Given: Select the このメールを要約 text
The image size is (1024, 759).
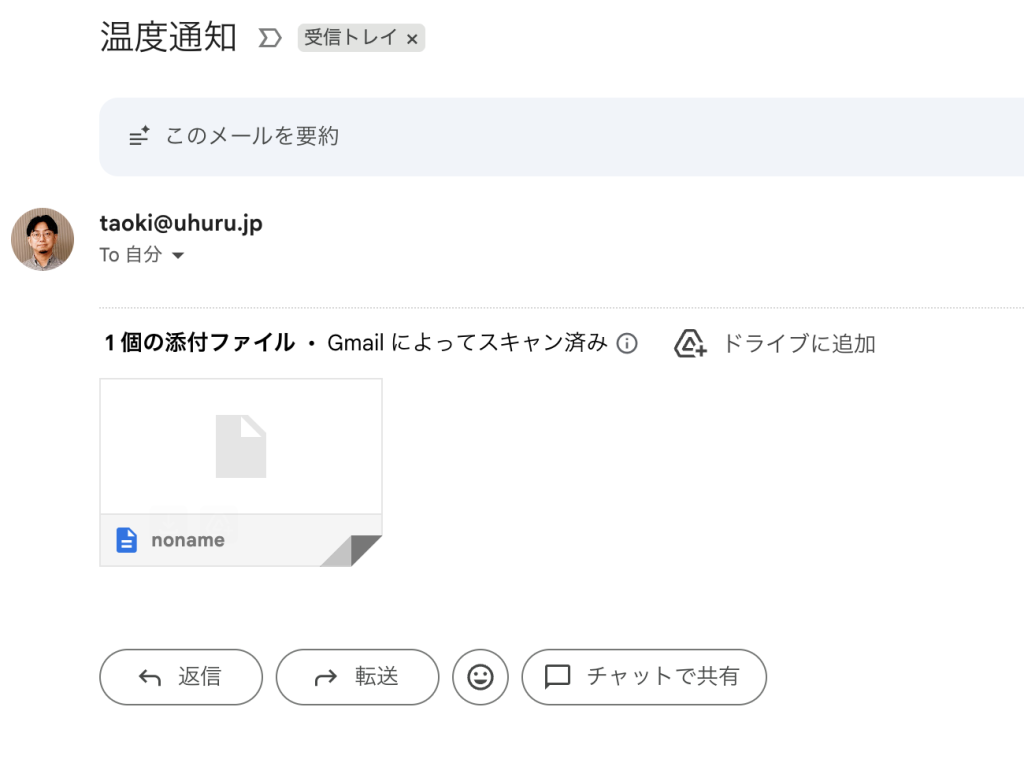Looking at the screenshot, I should [252, 136].
